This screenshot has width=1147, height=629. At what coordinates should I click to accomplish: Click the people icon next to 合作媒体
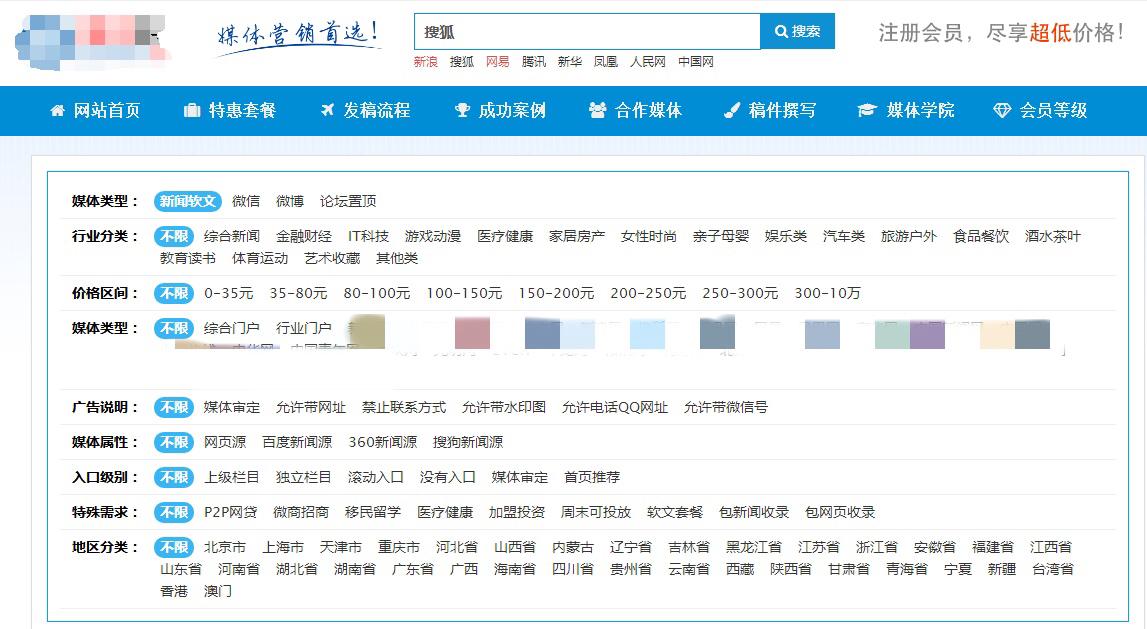(597, 111)
